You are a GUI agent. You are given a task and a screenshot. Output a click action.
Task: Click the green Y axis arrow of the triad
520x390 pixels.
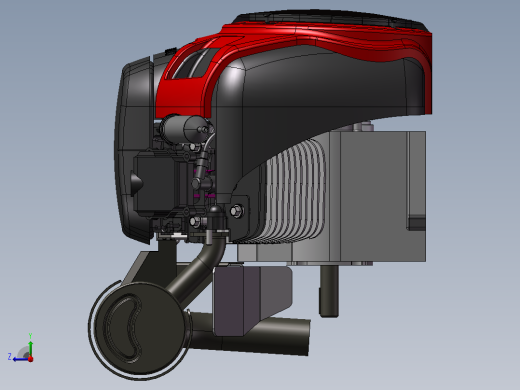(x=30, y=348)
